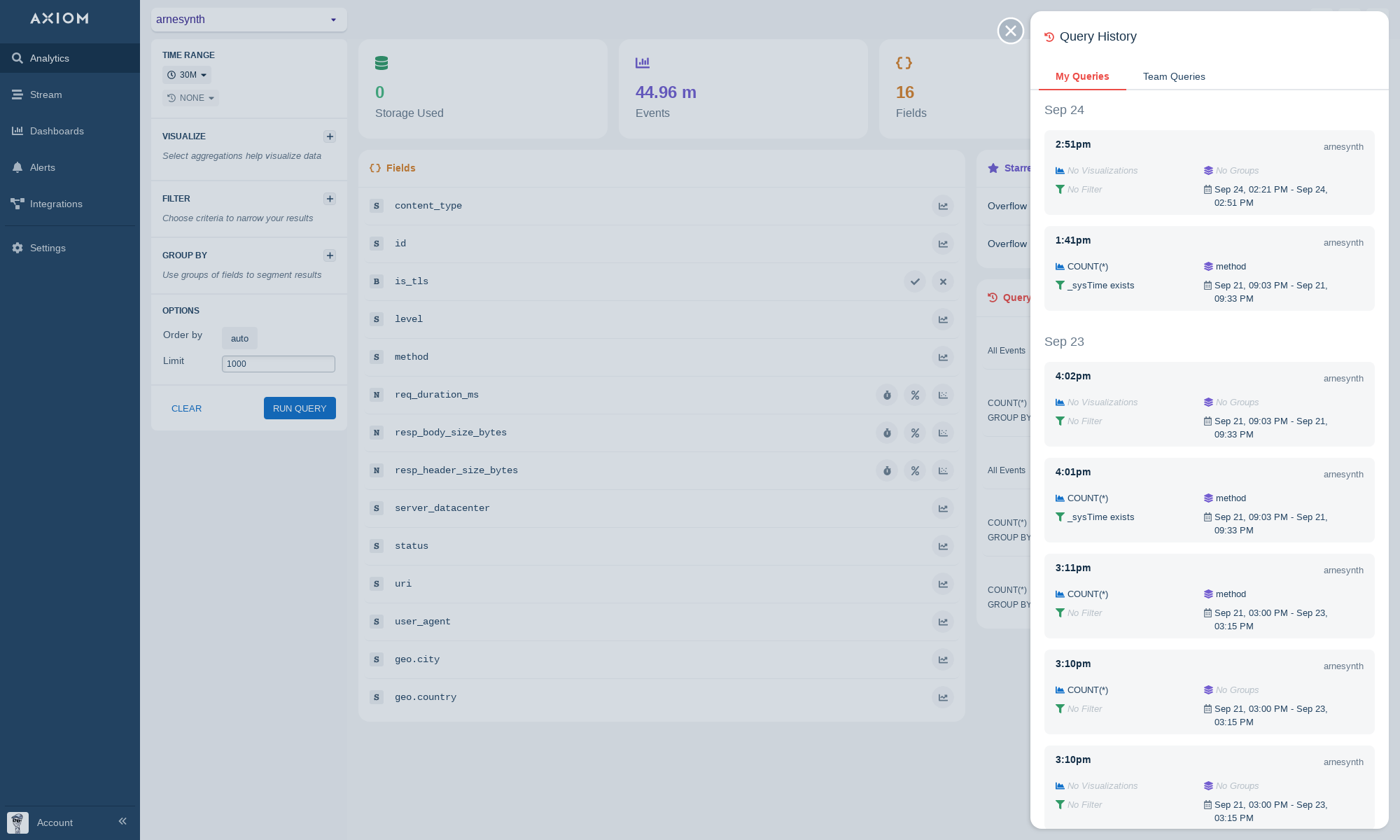Switch to Team Queries tab

1174,76
